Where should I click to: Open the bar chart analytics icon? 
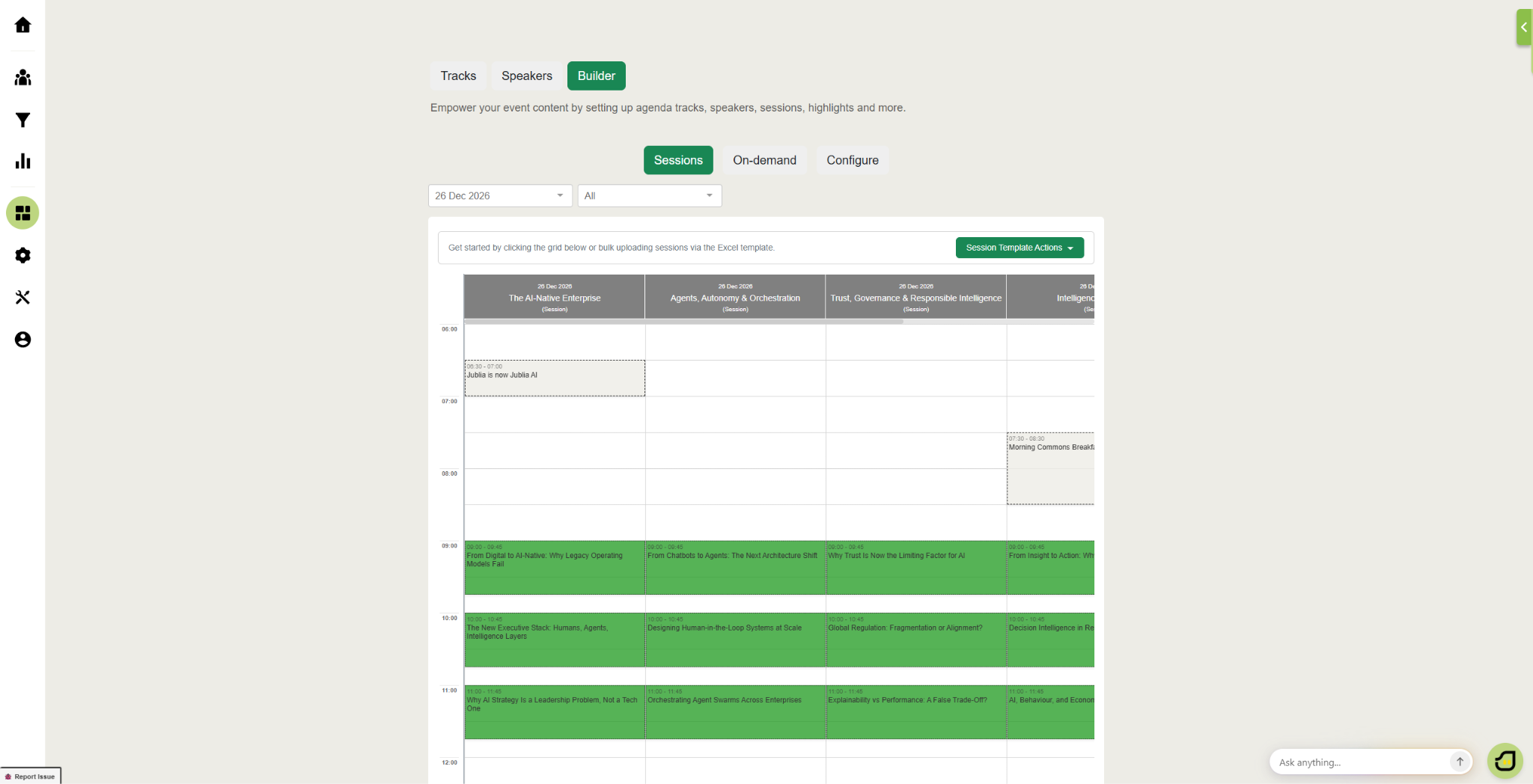click(x=22, y=161)
